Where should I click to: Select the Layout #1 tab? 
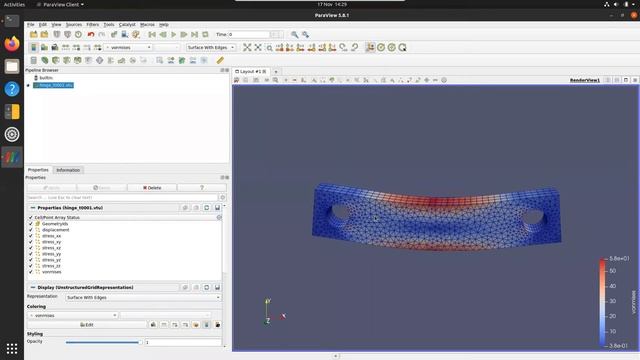coord(250,71)
